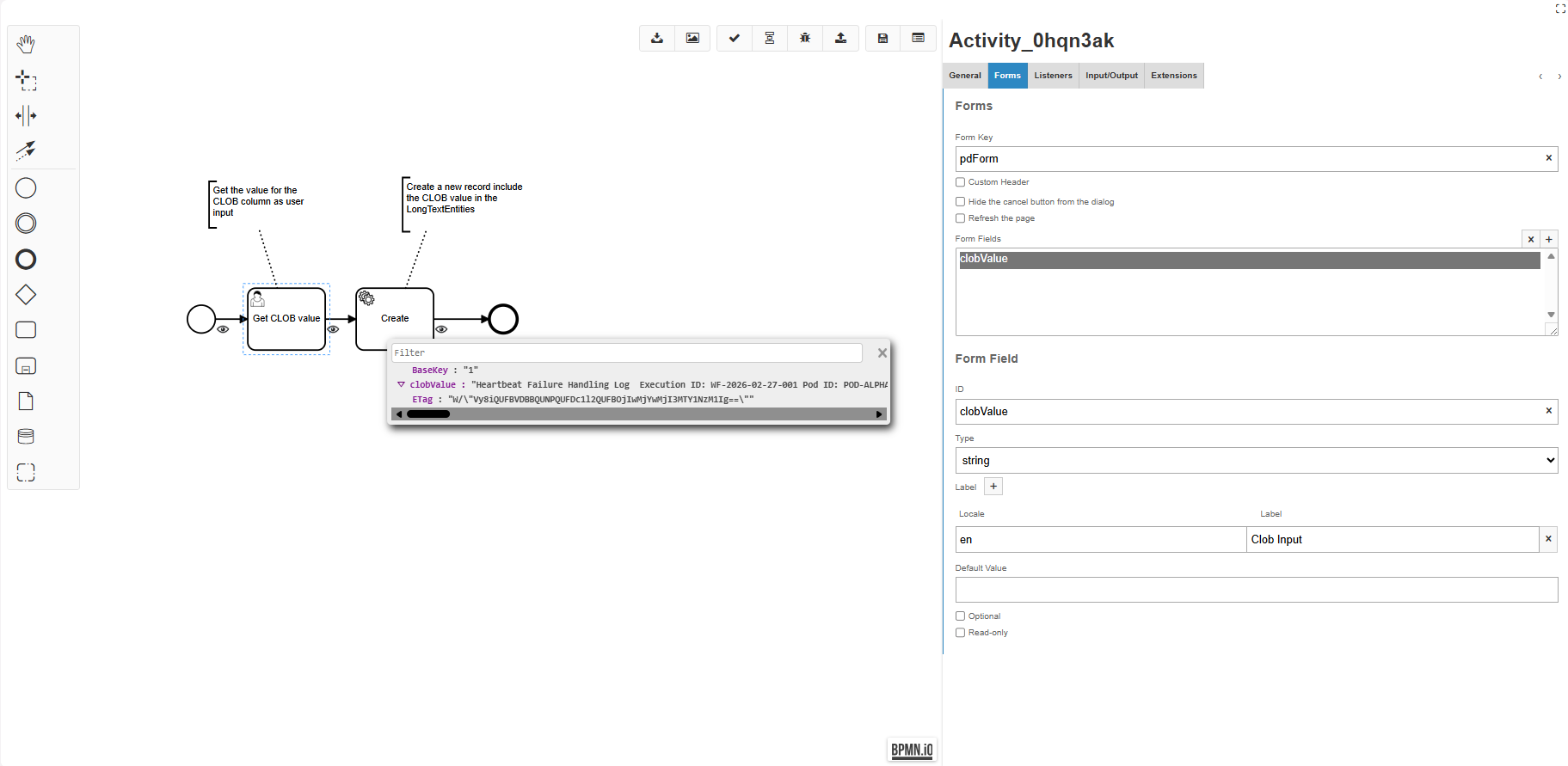Open the Type dropdown showing string
1568x766 pixels.
tap(1257, 461)
